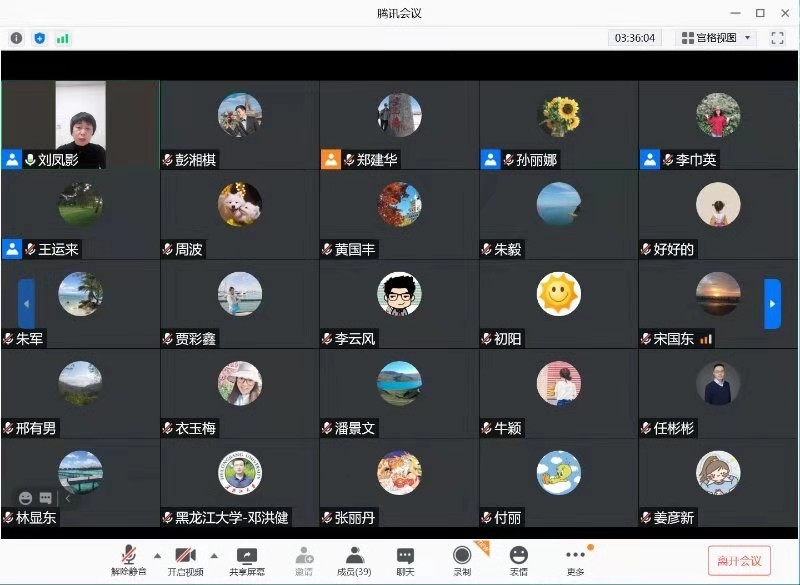Image resolution: width=800 pixels, height=585 pixels.
Task: Unmute microphone with 解除静音
Action: 128,561
